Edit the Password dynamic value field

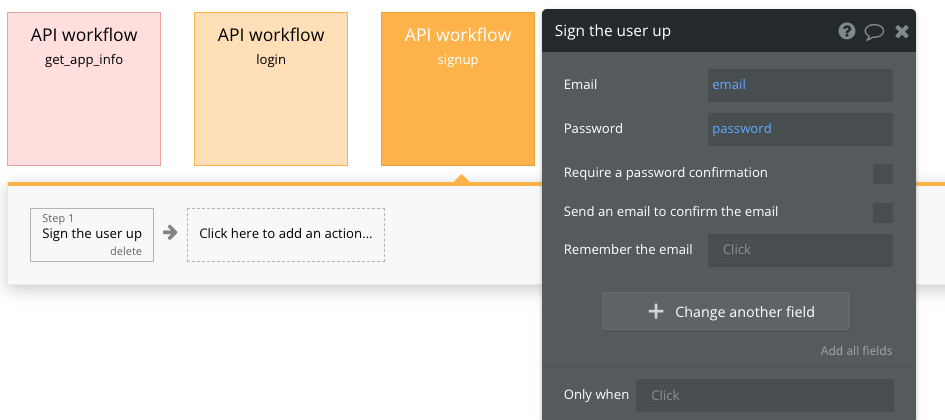tap(799, 129)
